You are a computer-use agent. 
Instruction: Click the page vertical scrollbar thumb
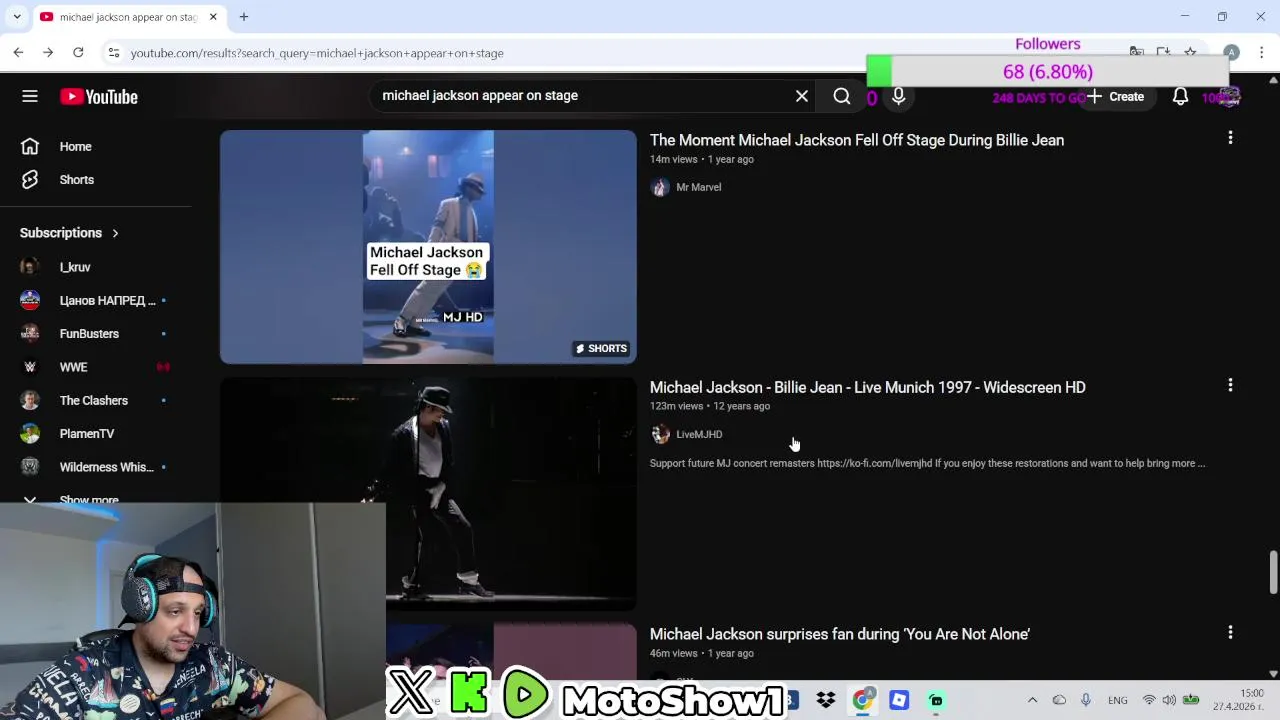coord(1273,571)
